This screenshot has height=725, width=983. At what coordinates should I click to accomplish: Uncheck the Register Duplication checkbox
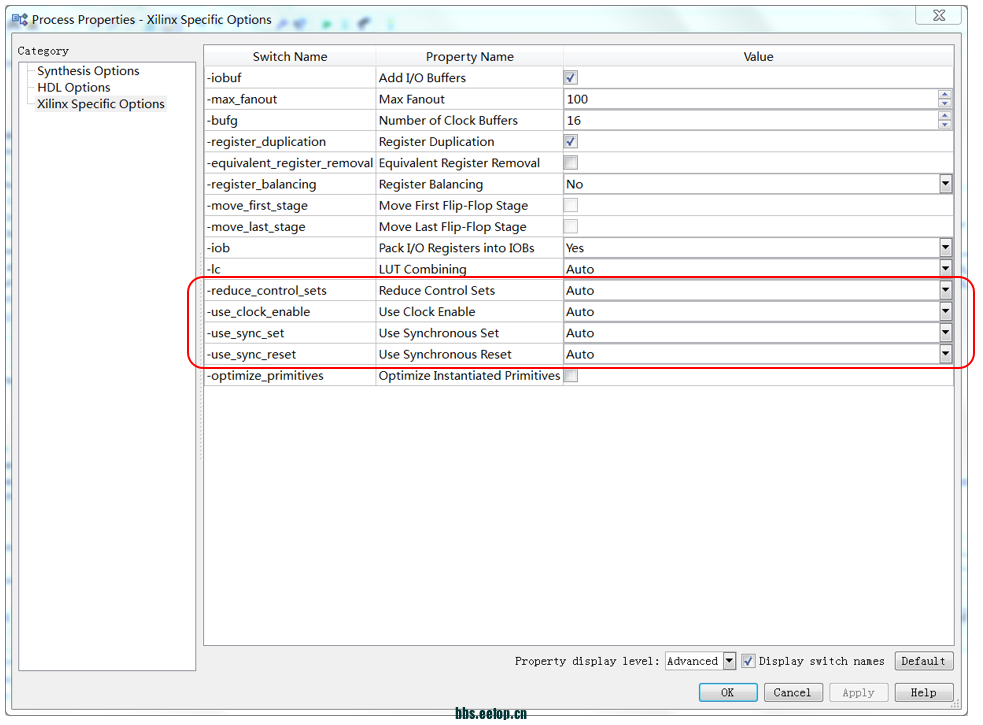[570, 142]
